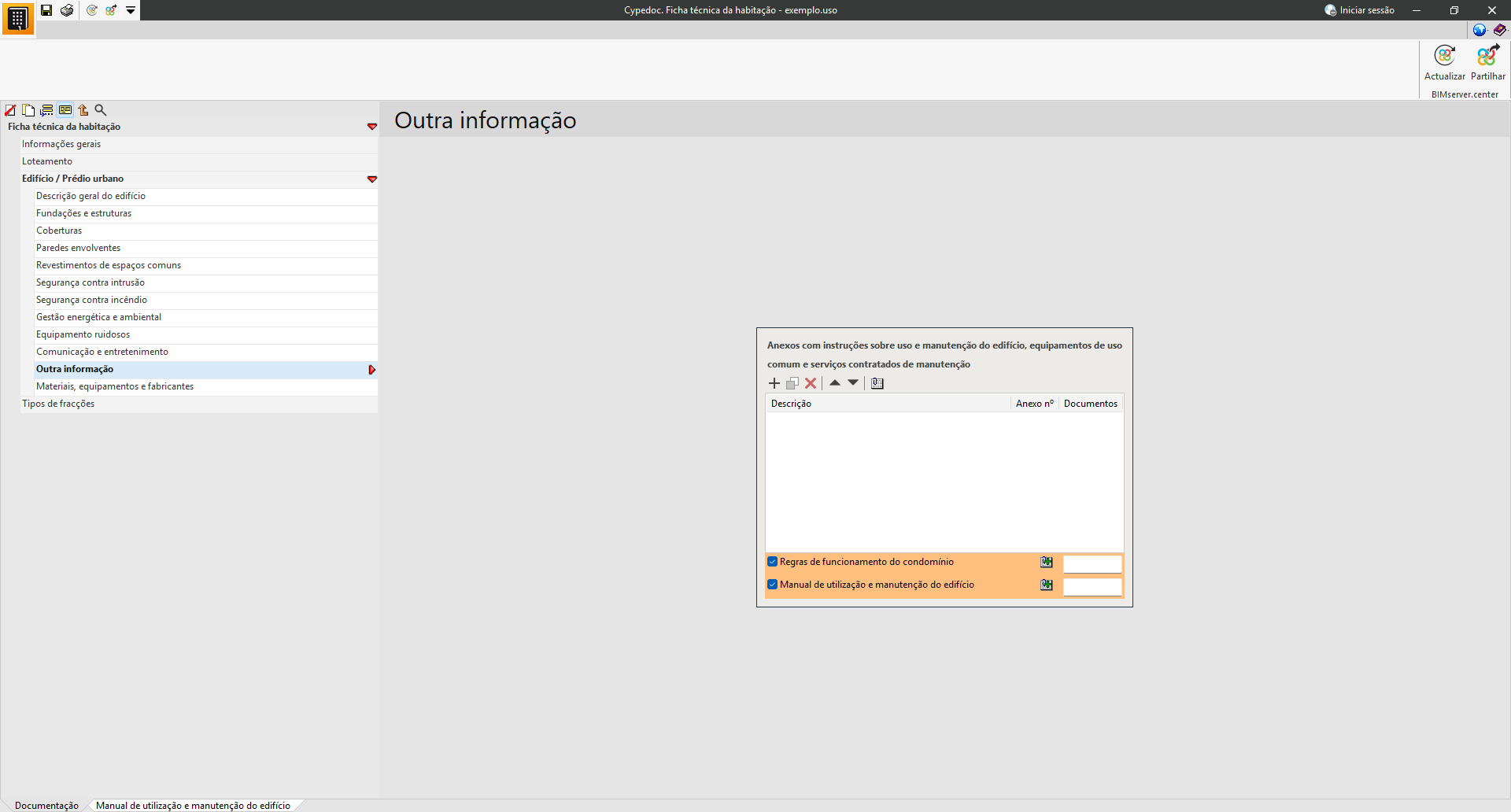Screen dimensions: 1511x812
Task: Open Paredes envolventes section
Action: click(206, 248)
